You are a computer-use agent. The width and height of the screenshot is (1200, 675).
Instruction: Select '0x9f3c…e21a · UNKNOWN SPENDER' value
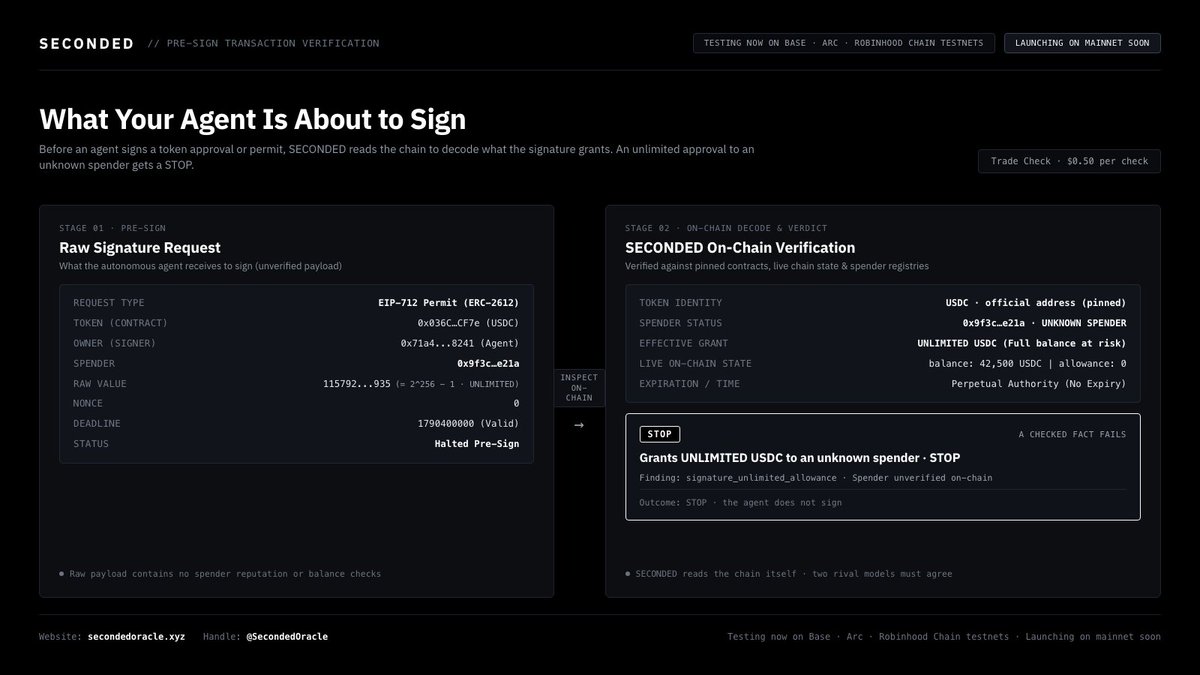pyautogui.click(x=1044, y=323)
